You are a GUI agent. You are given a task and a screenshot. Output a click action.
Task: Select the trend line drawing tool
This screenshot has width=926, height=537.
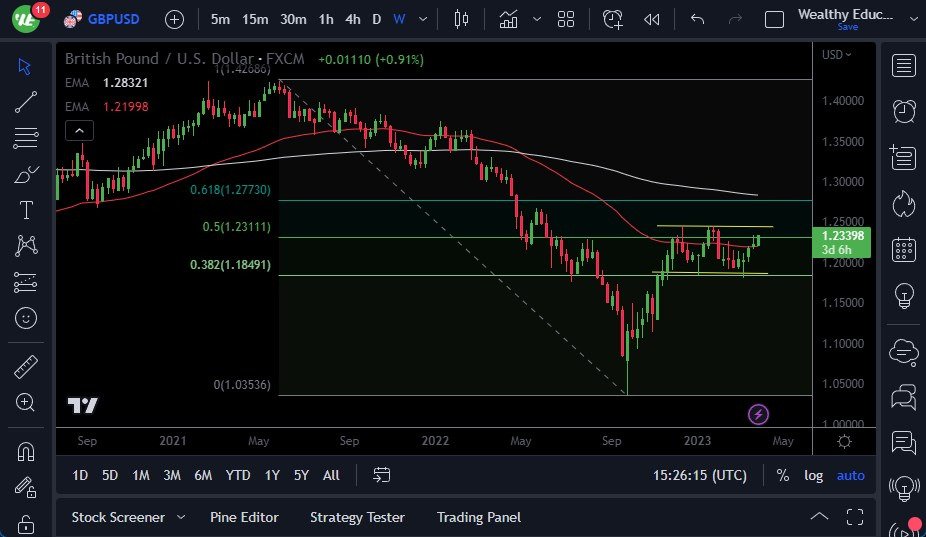26,102
